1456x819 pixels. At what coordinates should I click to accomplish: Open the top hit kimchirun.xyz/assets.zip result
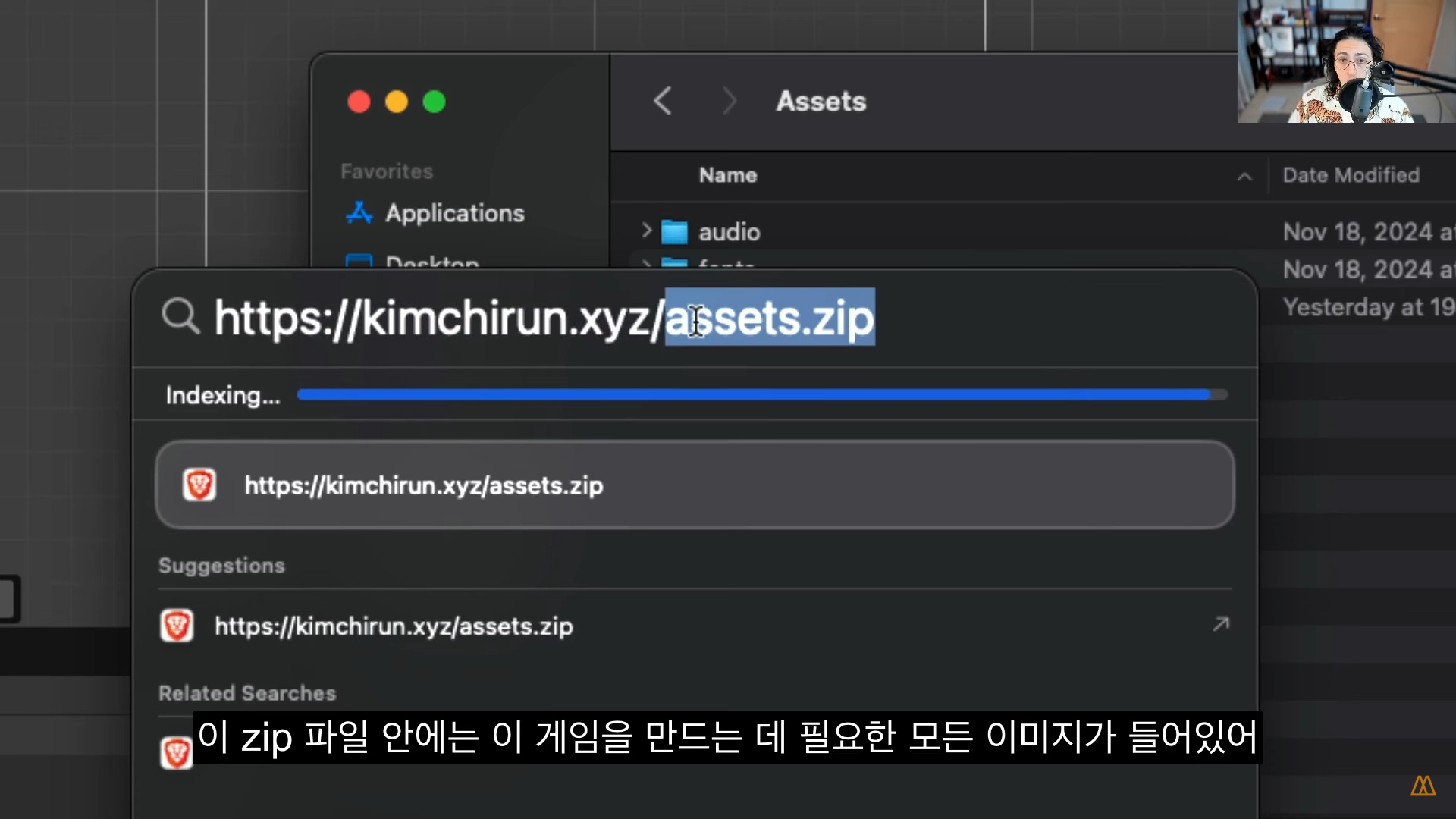(695, 485)
